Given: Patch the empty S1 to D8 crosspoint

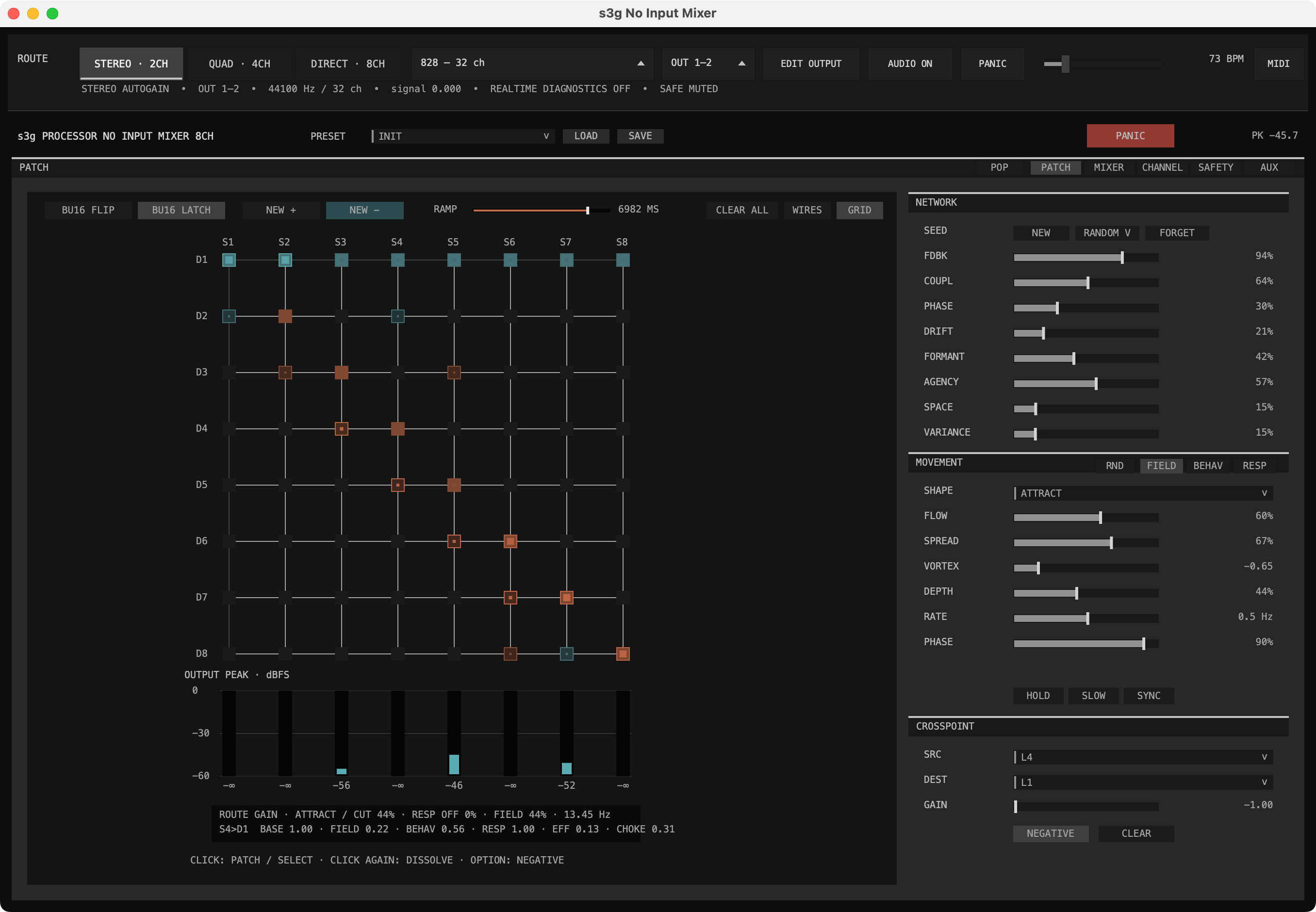Looking at the screenshot, I should pos(229,654).
